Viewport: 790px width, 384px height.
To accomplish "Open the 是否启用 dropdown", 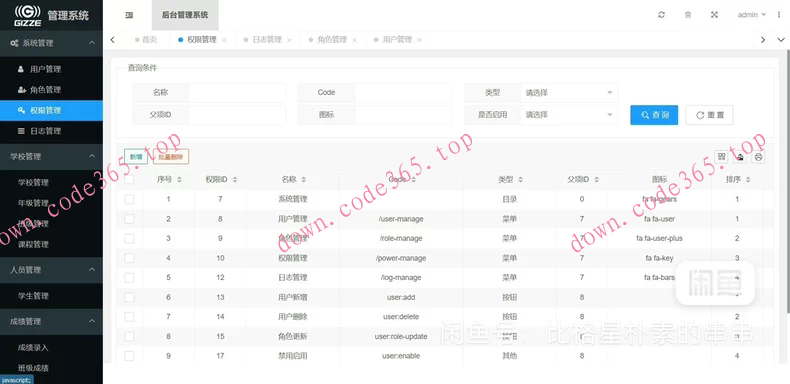I will coord(568,115).
